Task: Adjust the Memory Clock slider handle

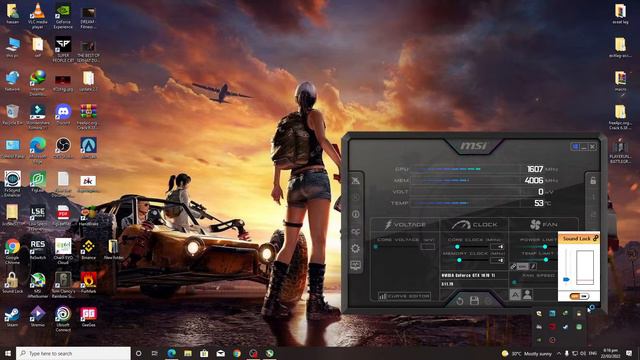Action: tap(459, 260)
